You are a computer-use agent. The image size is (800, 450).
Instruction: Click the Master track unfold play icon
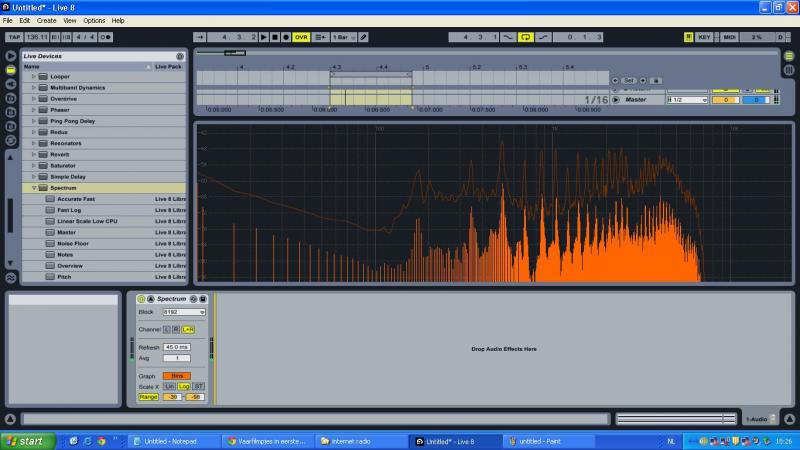coord(616,100)
